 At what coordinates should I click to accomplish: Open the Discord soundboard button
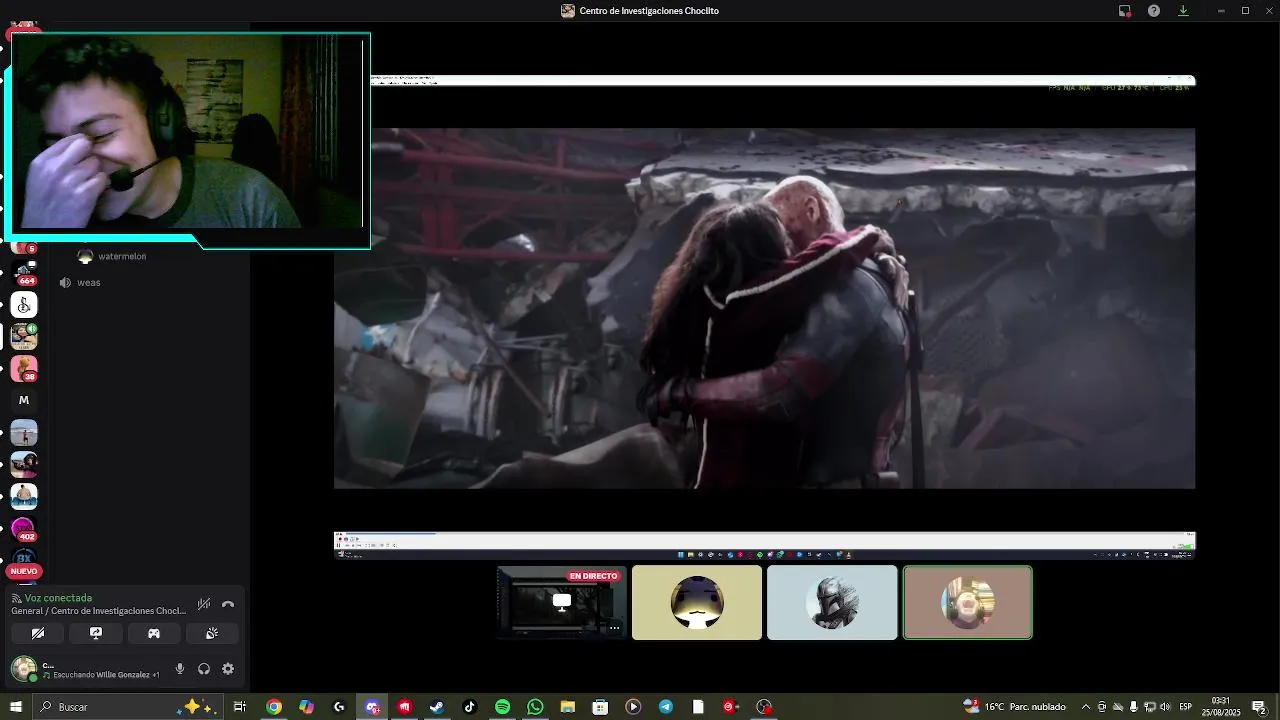click(x=212, y=633)
